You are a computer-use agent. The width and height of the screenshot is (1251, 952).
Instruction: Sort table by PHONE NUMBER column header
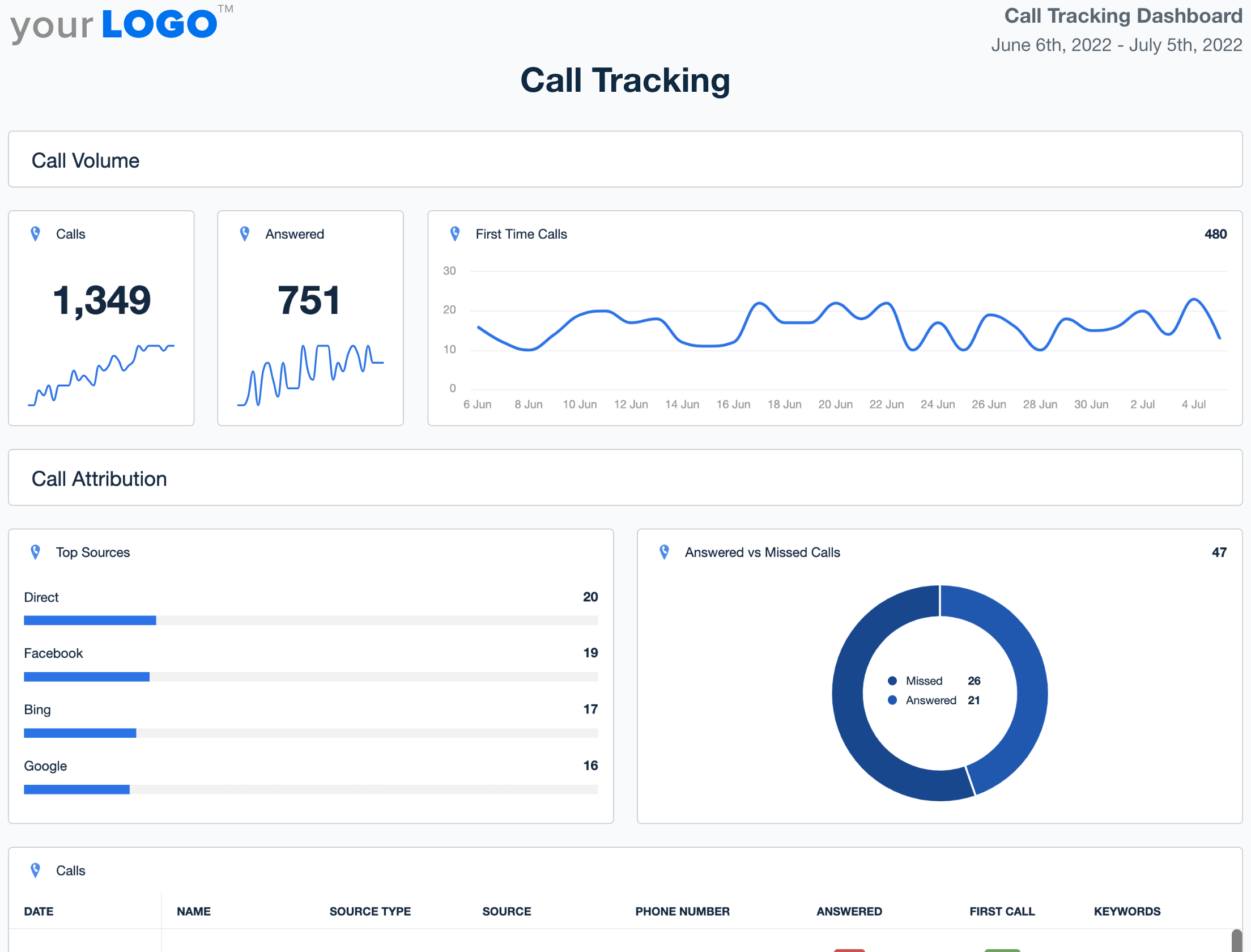682,911
